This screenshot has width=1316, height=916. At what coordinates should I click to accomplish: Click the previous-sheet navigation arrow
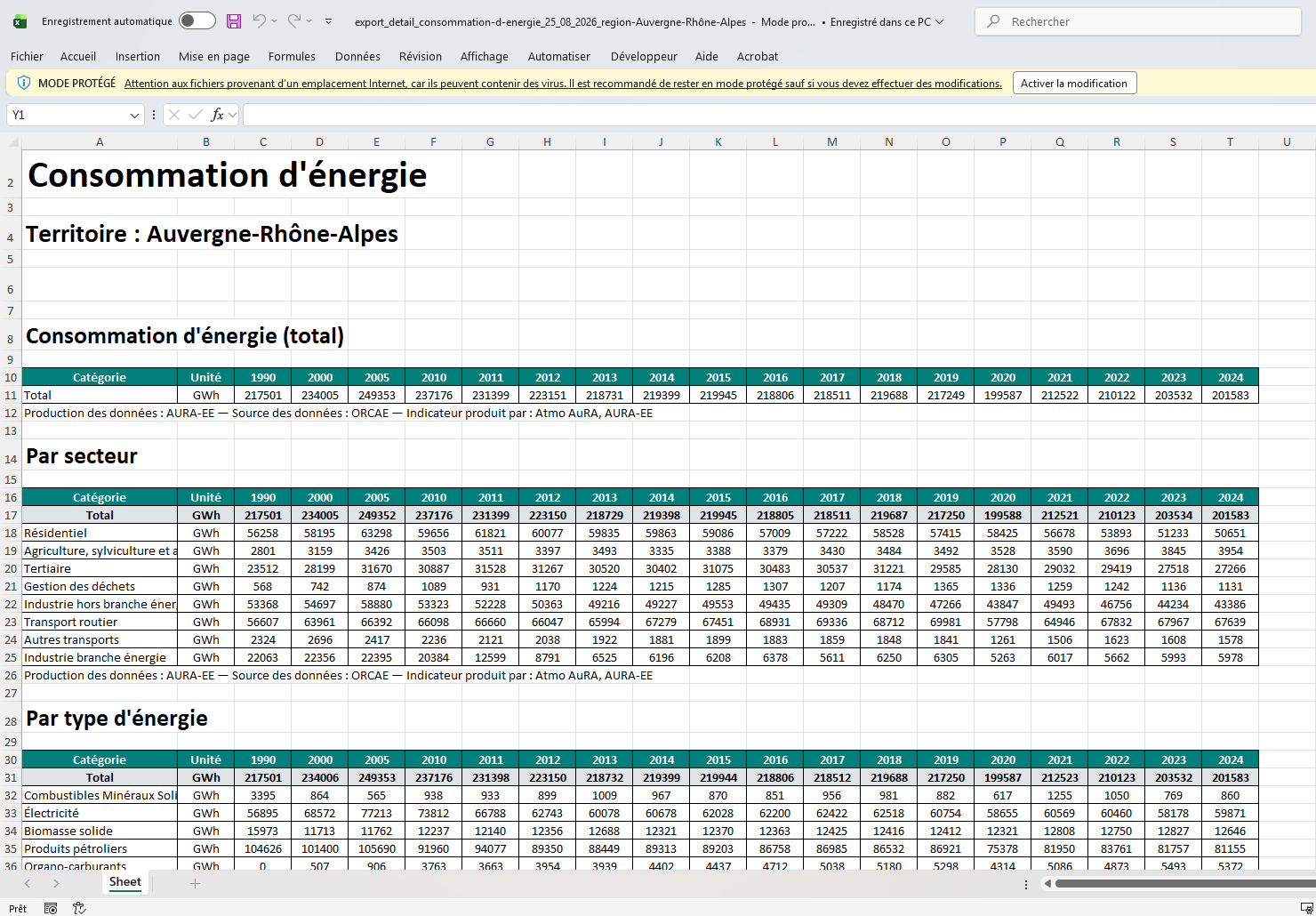(x=28, y=883)
